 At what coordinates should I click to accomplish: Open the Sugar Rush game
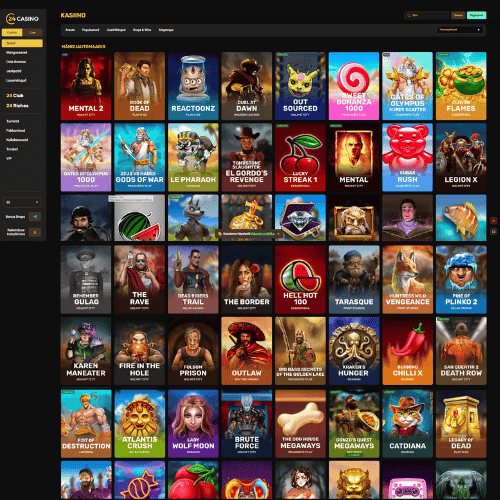[407, 157]
